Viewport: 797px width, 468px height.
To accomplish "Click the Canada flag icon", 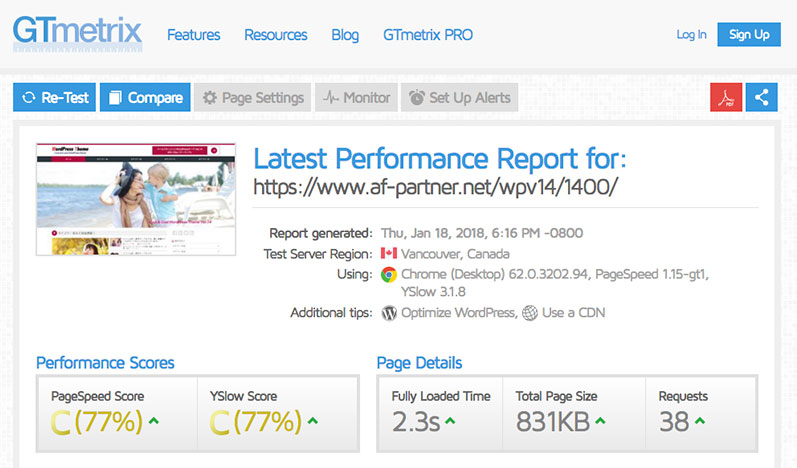I will tap(388, 253).
